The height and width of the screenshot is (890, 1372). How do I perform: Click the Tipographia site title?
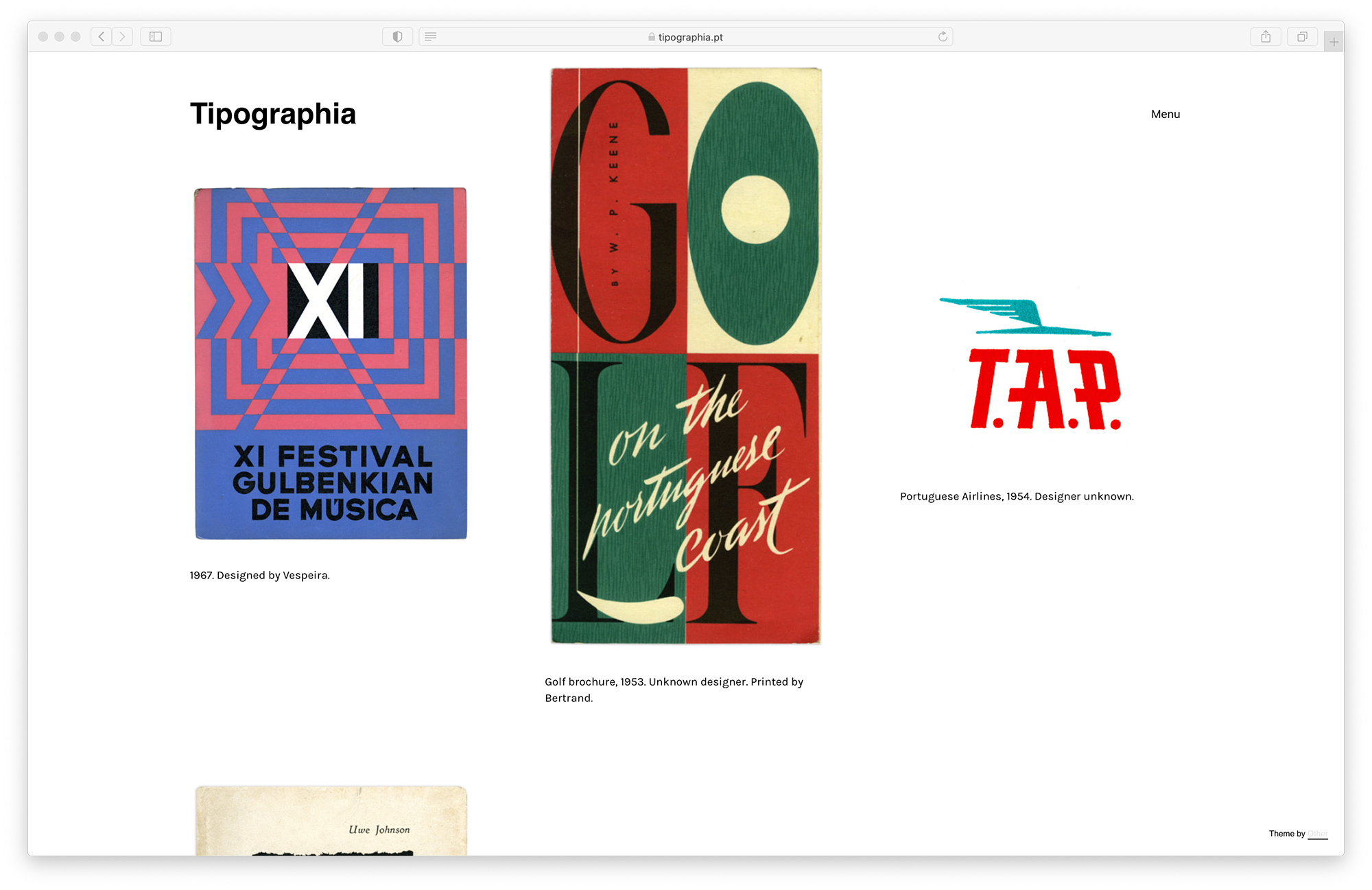point(273,114)
